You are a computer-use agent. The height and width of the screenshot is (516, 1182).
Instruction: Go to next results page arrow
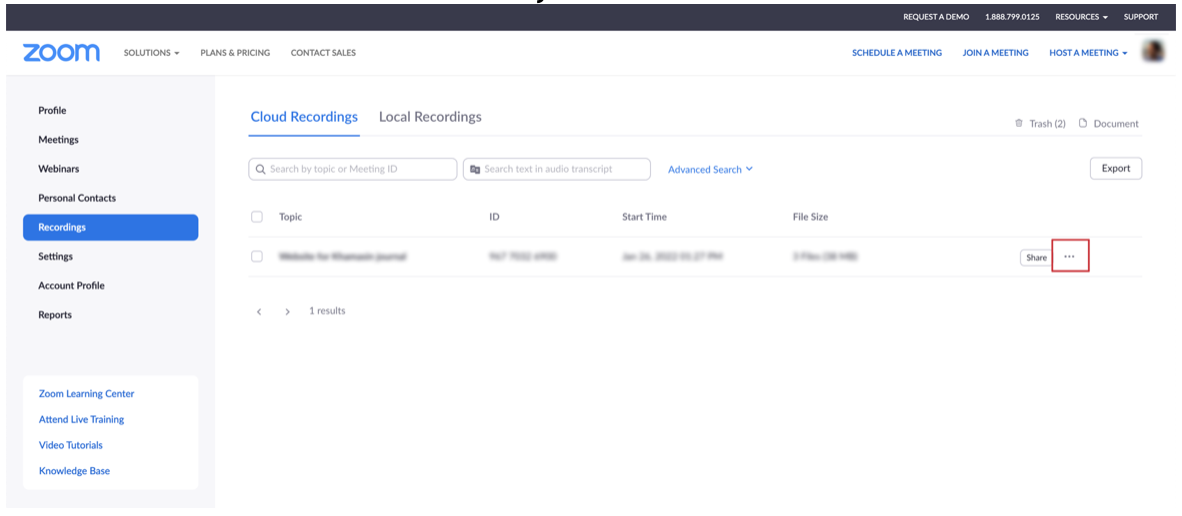[x=287, y=311]
